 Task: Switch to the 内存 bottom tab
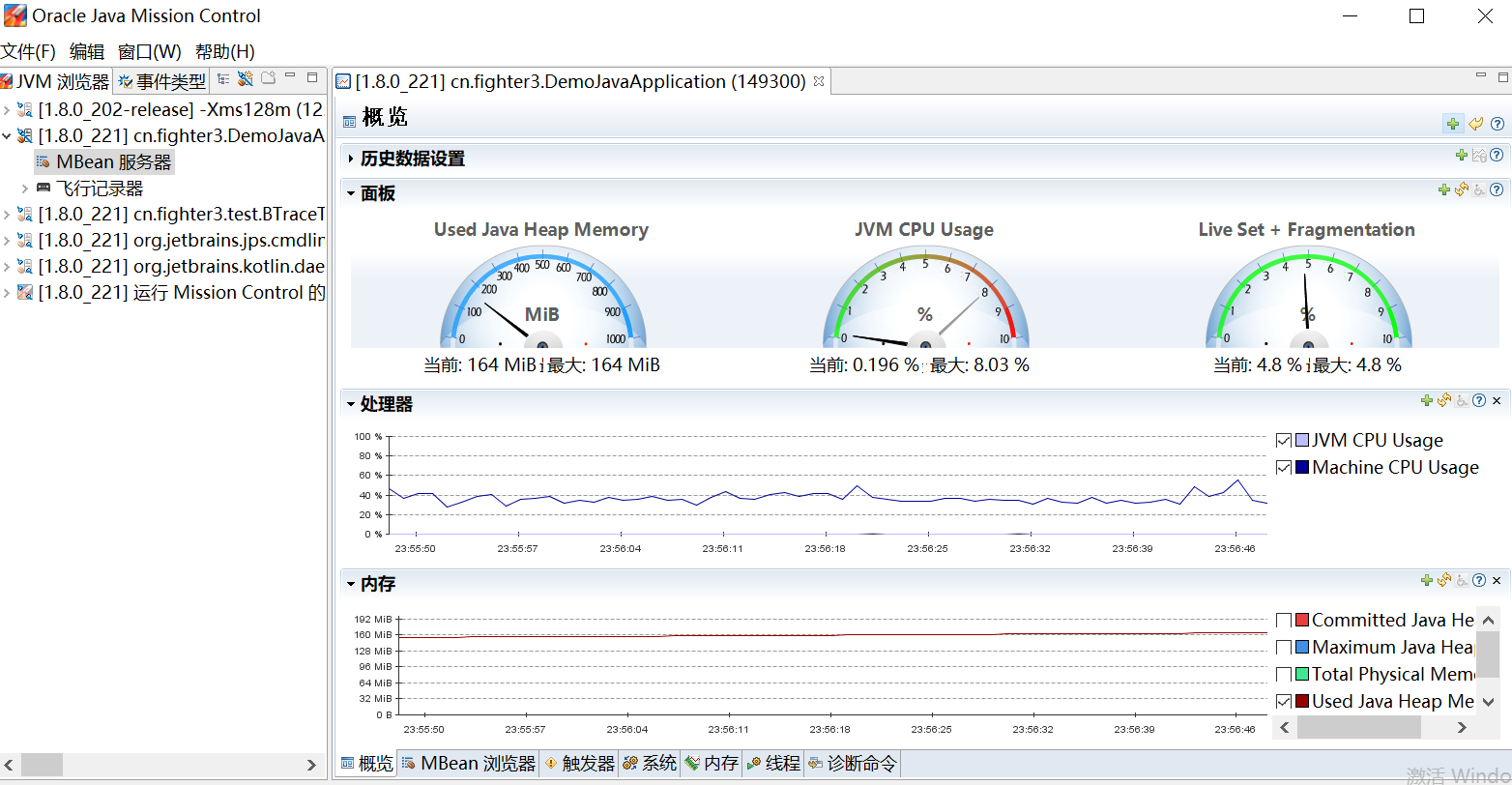point(712,764)
